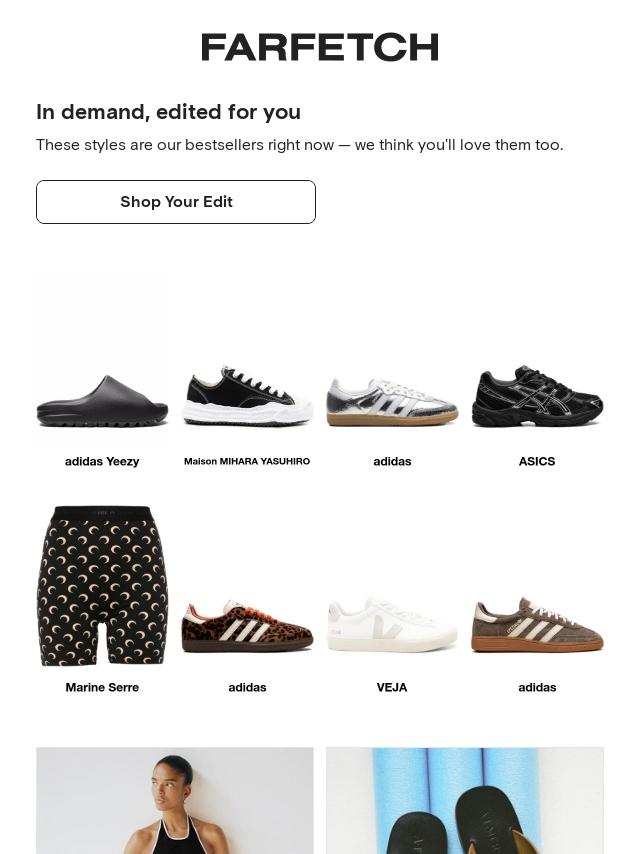Click the Marine Serre brand label
The height and width of the screenshot is (854, 640).
pyautogui.click(x=102, y=687)
